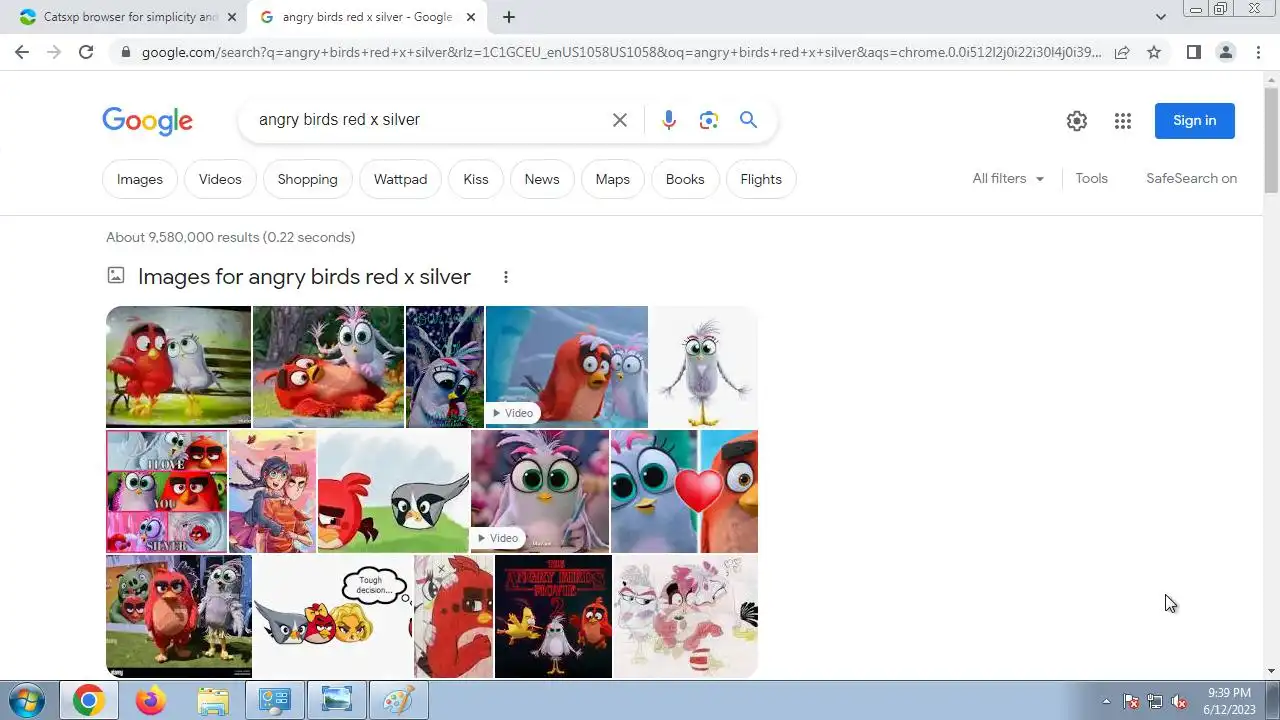This screenshot has width=1280, height=720.
Task: Filter results by Shopping
Action: click(x=308, y=179)
